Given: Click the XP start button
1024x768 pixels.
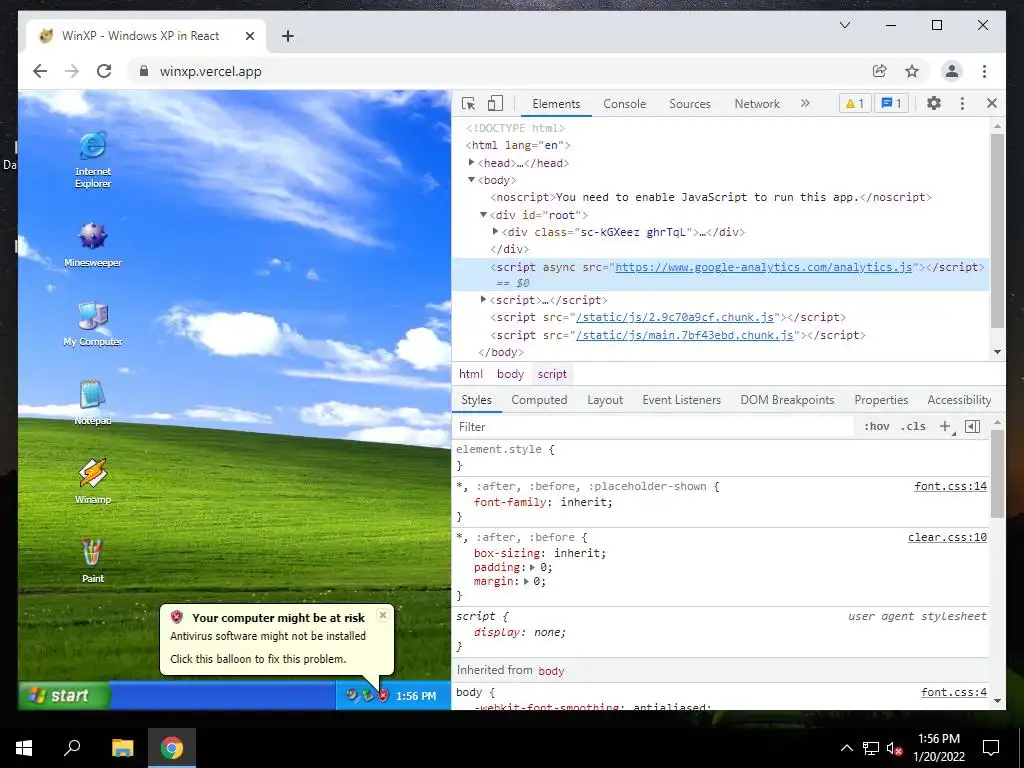Looking at the screenshot, I should pyautogui.click(x=63, y=696).
